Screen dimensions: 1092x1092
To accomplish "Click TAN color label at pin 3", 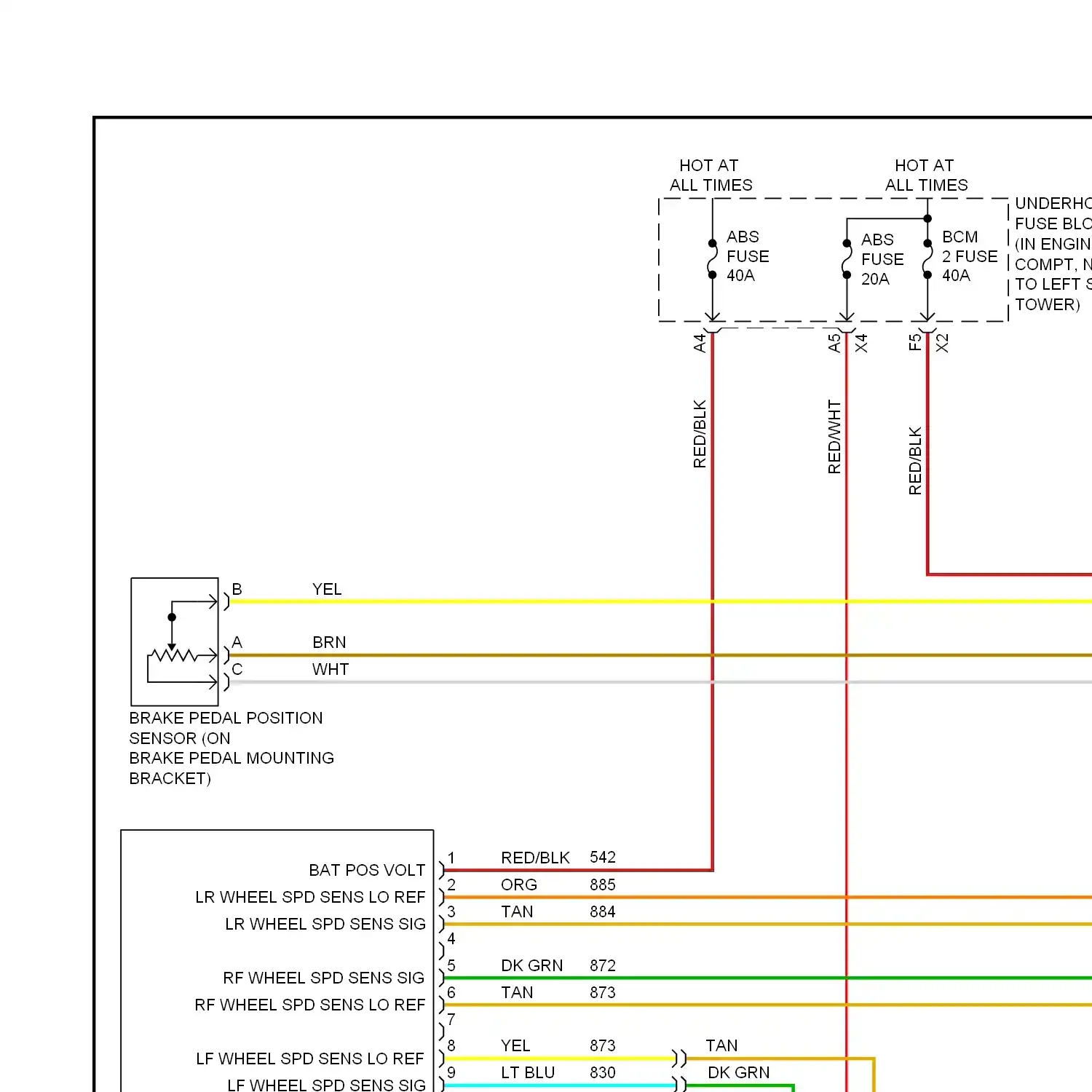I will click(517, 911).
